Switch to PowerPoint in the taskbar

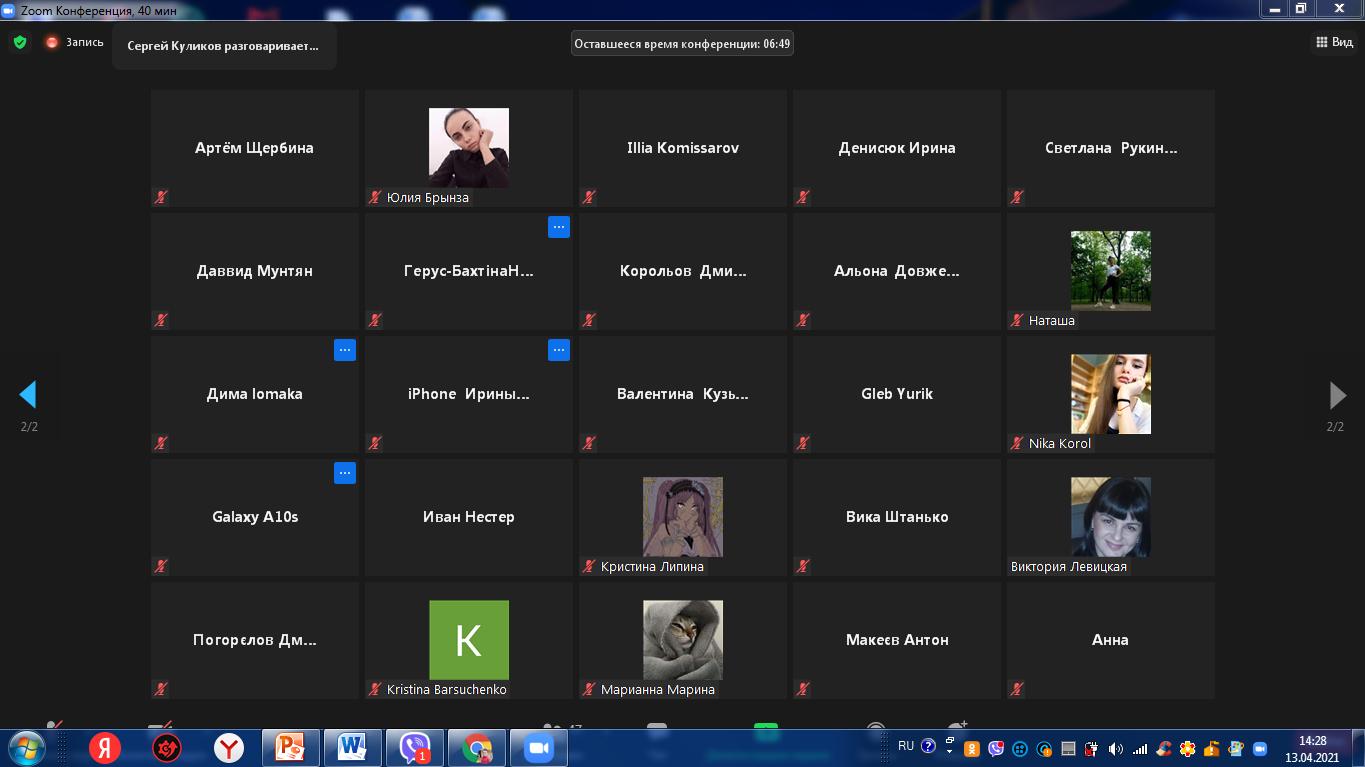[x=290, y=747]
